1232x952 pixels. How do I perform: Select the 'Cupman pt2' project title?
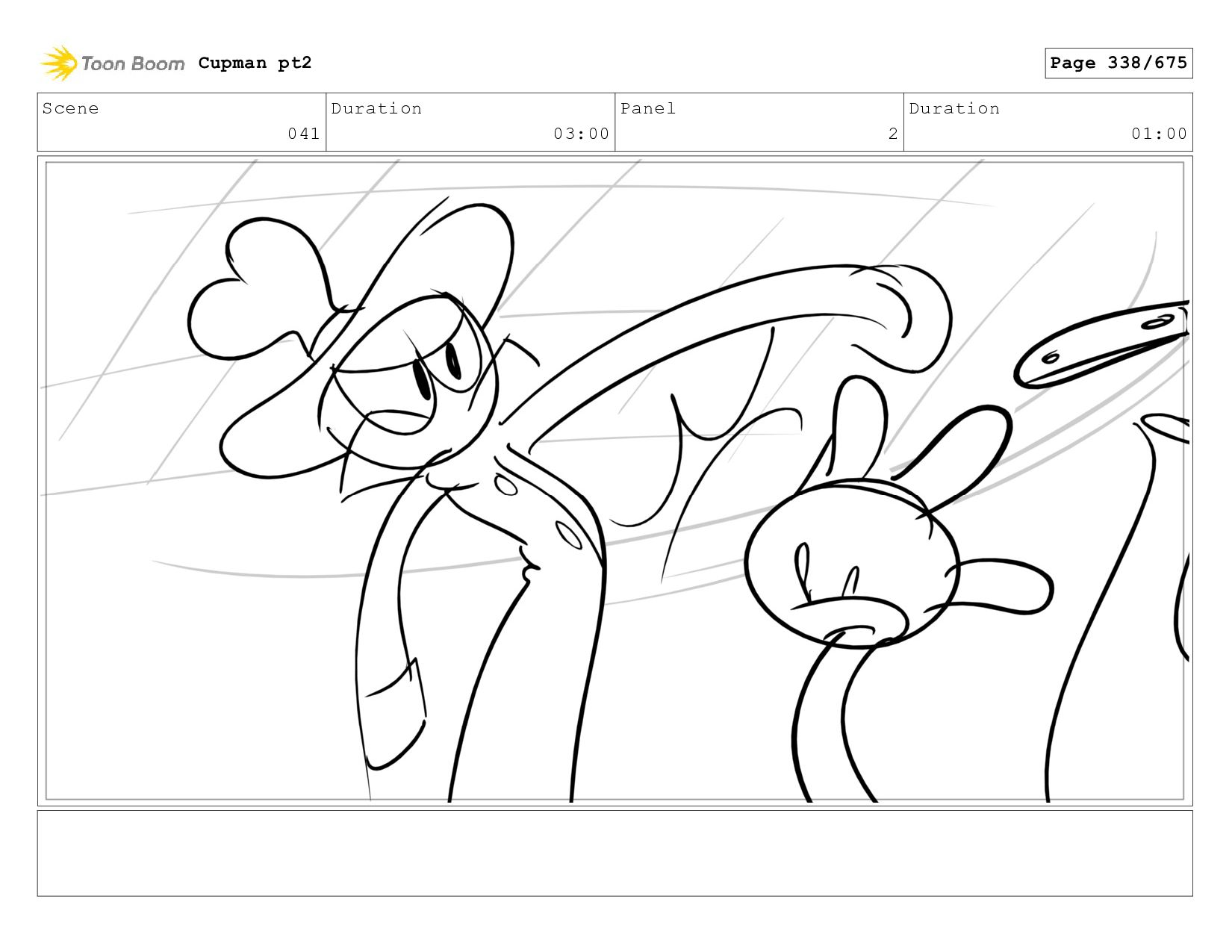255,63
